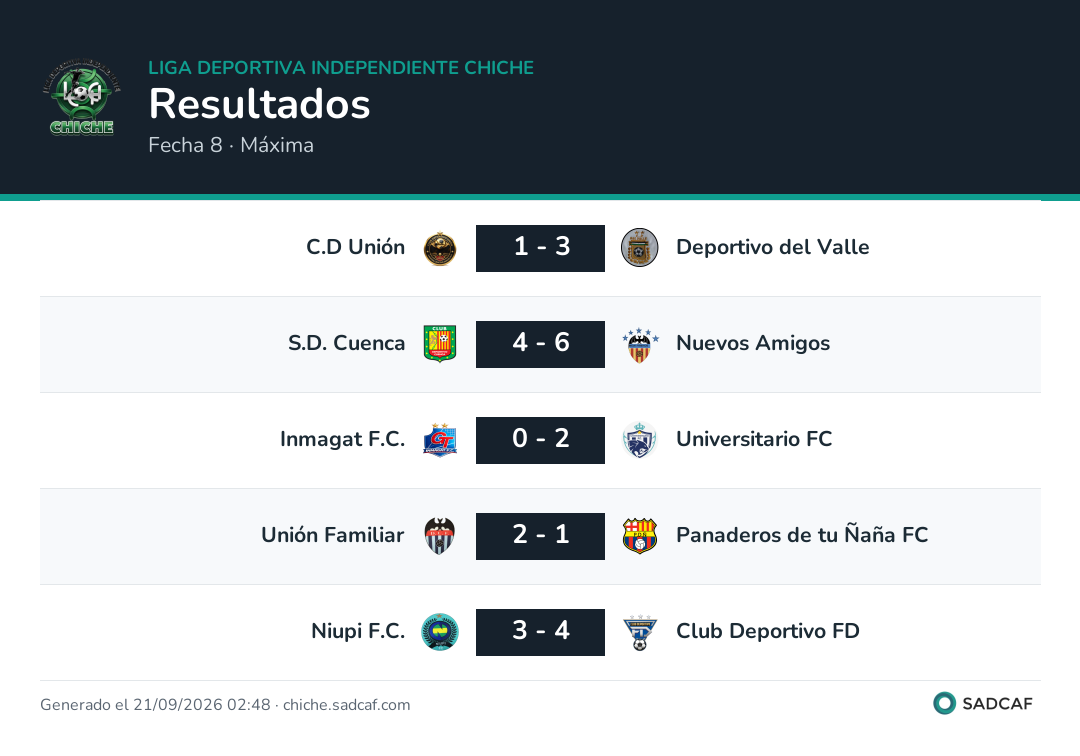Select the Panaderos de tu Ñaña FC name
The height and width of the screenshot is (756, 1080).
click(x=802, y=534)
